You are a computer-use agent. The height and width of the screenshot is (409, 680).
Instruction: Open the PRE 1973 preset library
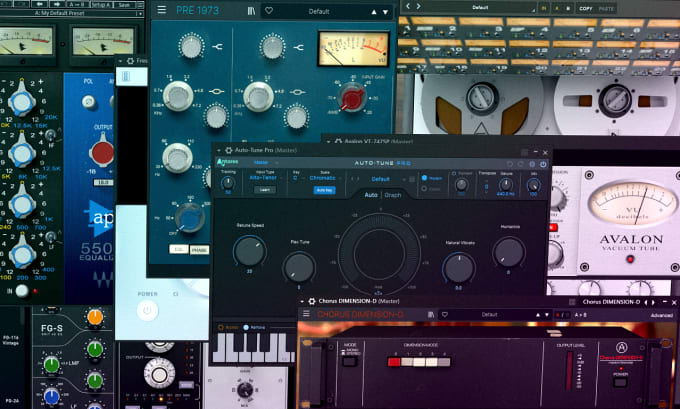[251, 11]
